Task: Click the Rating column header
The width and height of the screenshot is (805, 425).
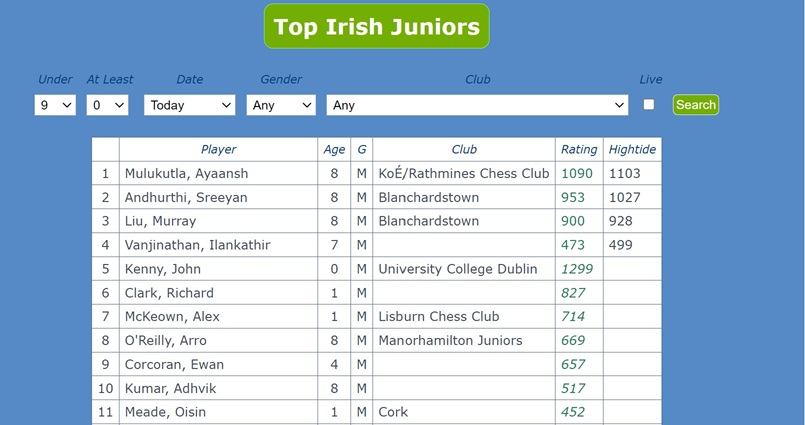Action: (x=579, y=149)
